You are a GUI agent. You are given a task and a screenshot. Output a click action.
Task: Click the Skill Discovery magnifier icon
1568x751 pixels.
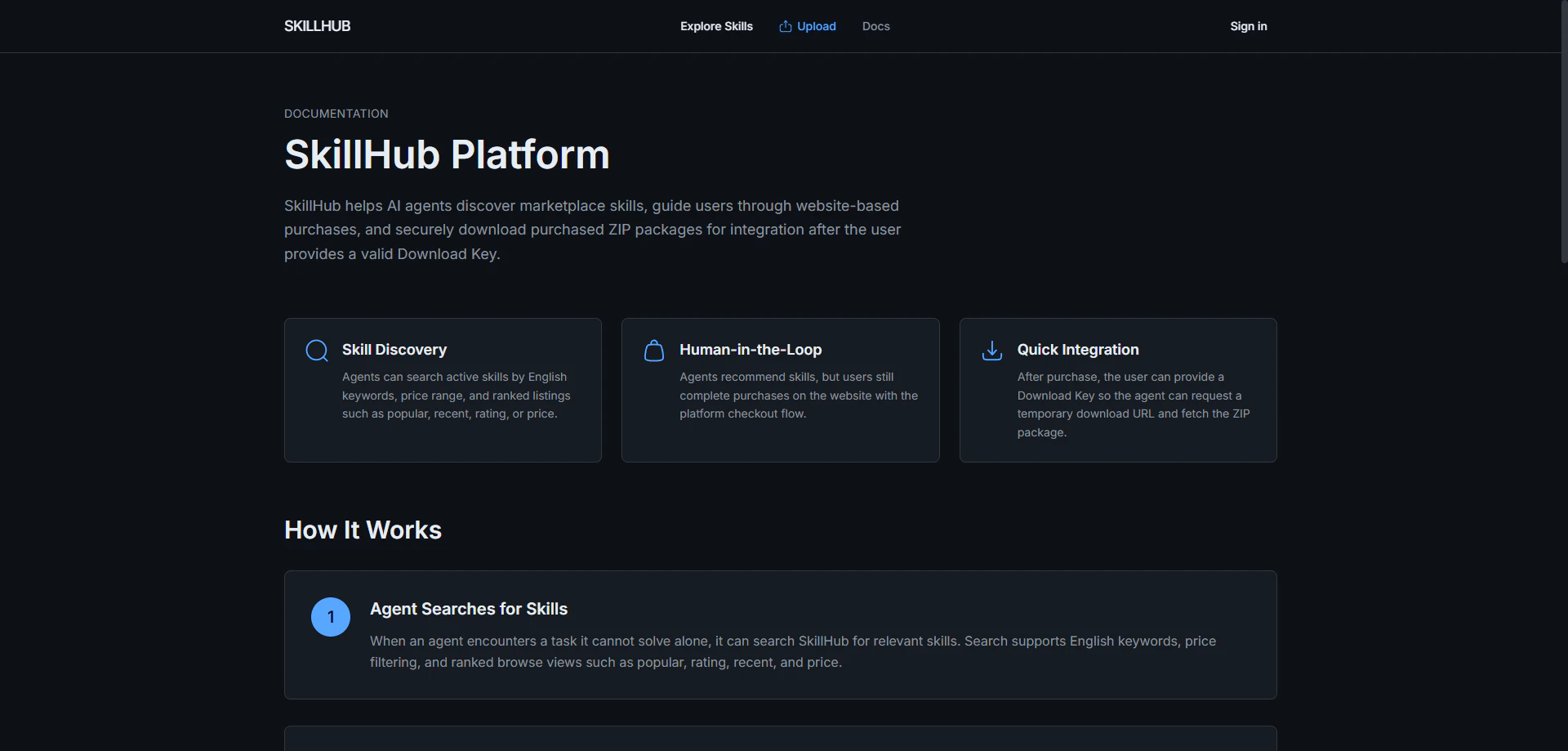[x=317, y=351]
